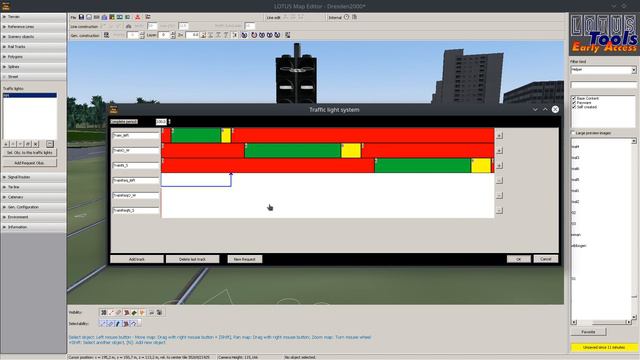The width and height of the screenshot is (640, 360).
Task: Click the first small button under Traffic lights list
Action: [6, 144]
